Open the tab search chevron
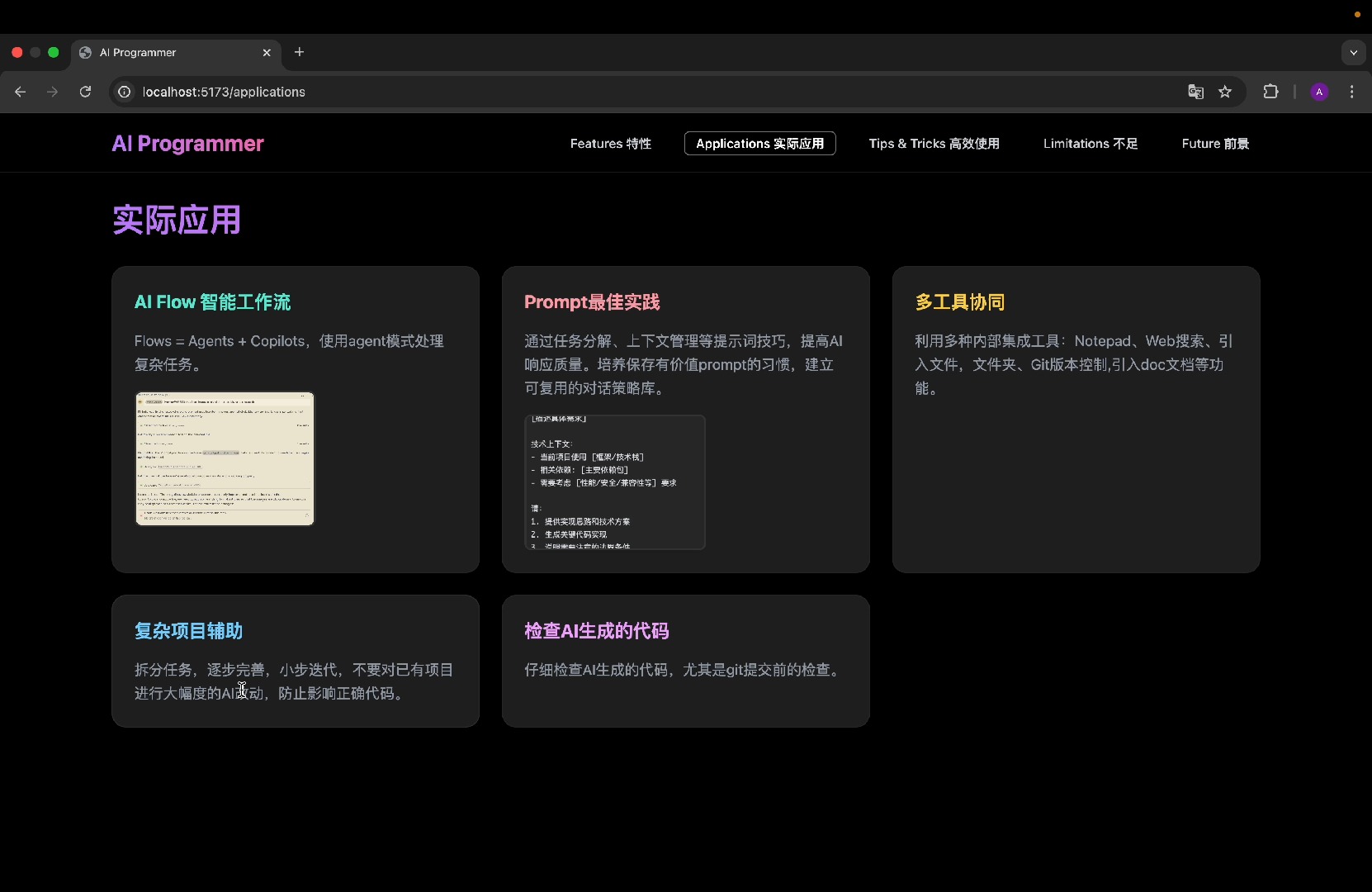 pos(1353,52)
